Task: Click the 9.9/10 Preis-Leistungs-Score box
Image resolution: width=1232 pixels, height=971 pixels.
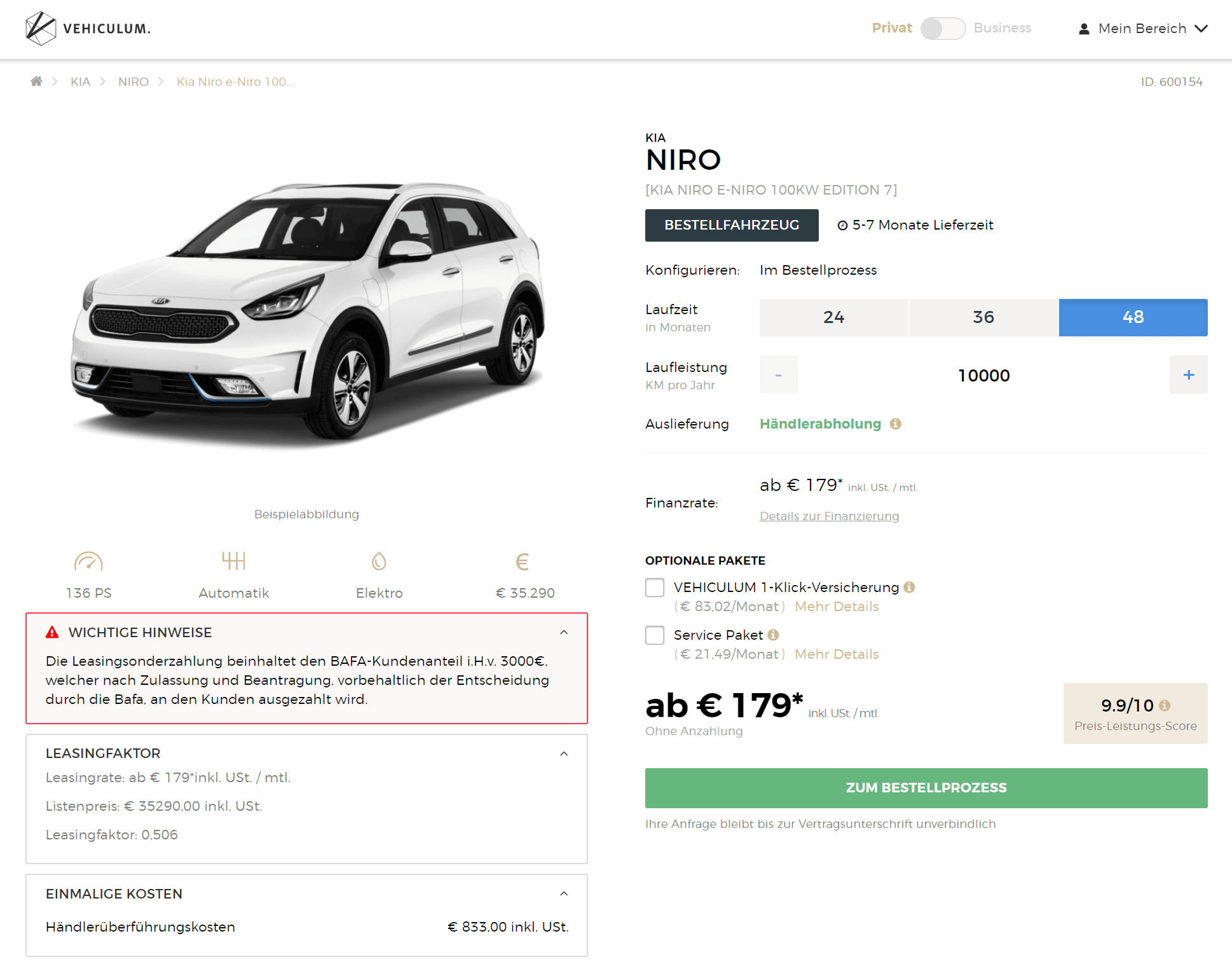Action: [1135, 713]
